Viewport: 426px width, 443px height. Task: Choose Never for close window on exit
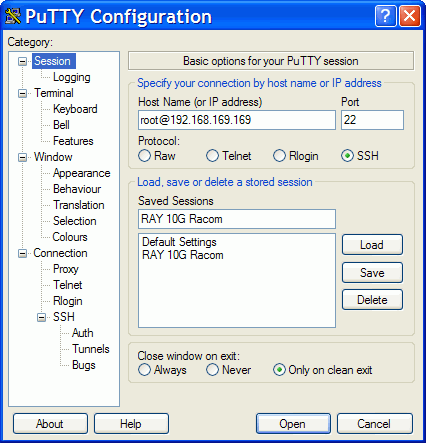click(212, 370)
